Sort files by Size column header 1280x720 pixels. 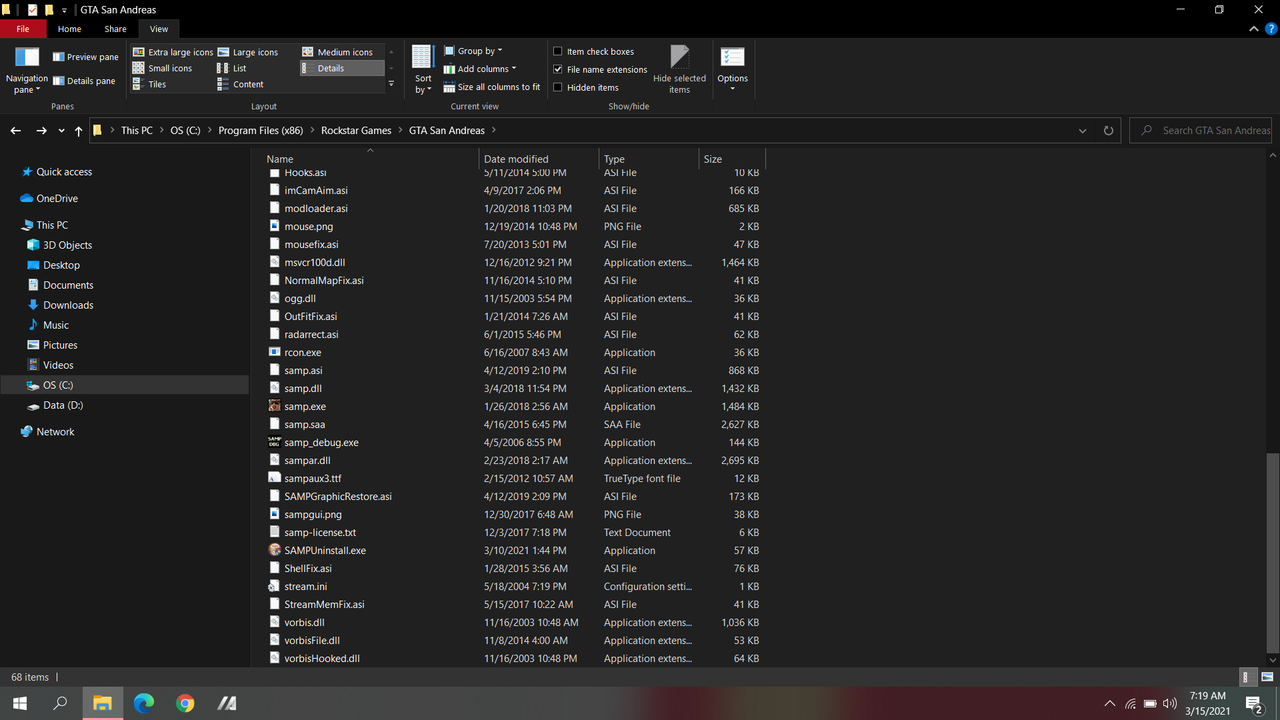[x=731, y=159]
